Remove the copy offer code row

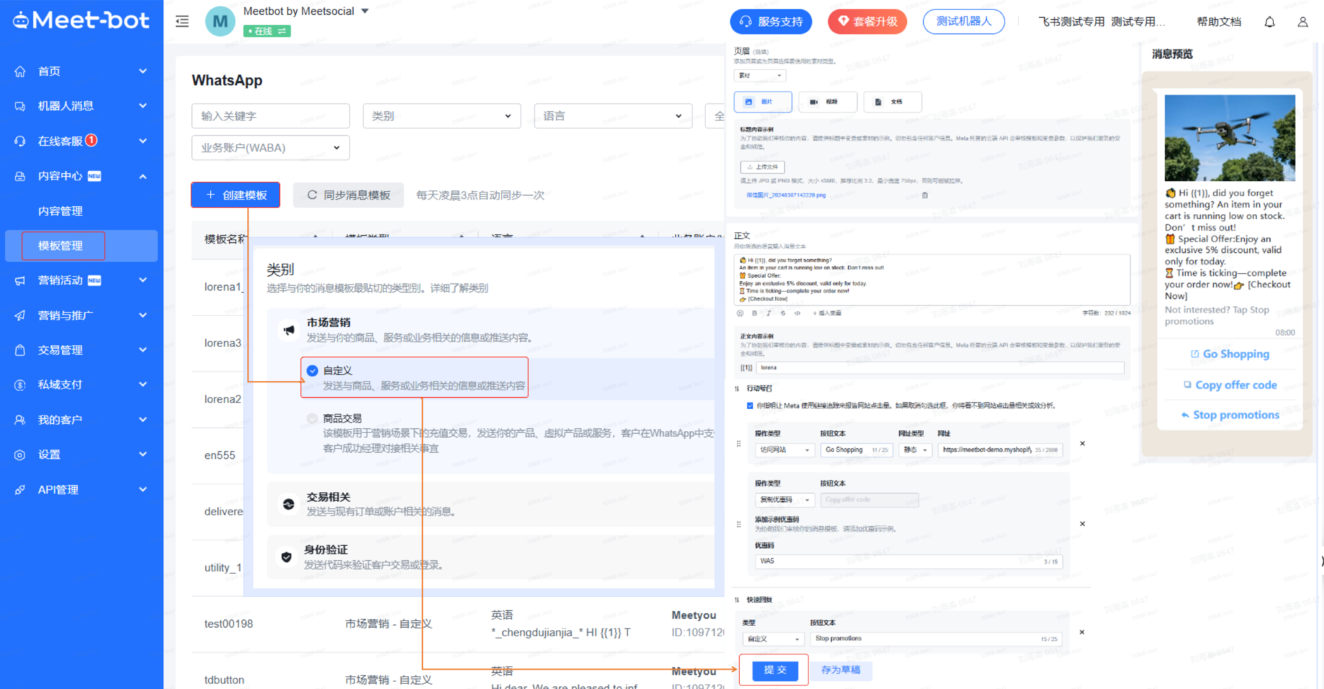tap(1082, 523)
